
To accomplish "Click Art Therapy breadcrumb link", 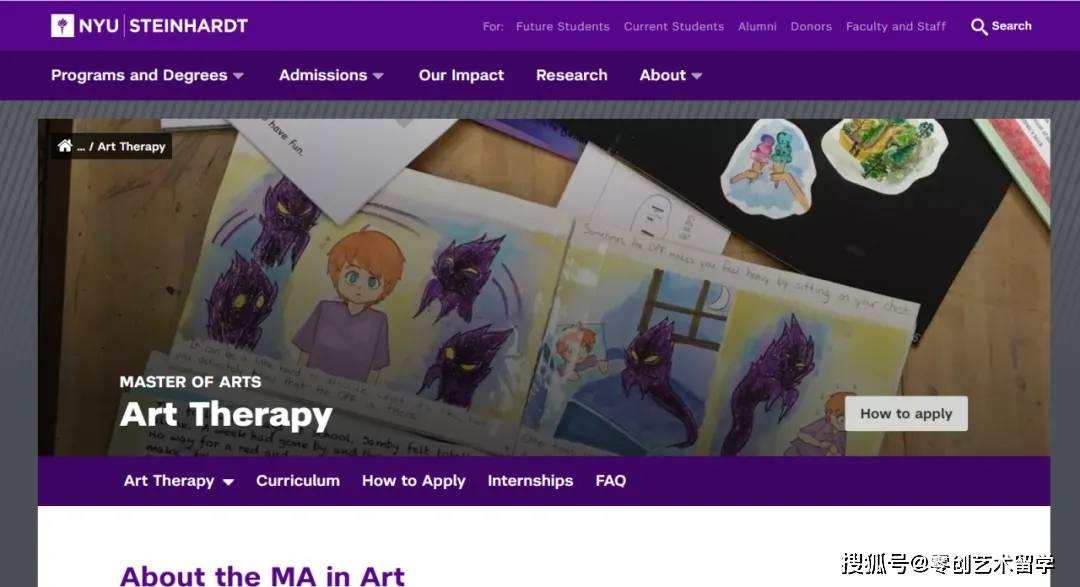I will click(132, 147).
